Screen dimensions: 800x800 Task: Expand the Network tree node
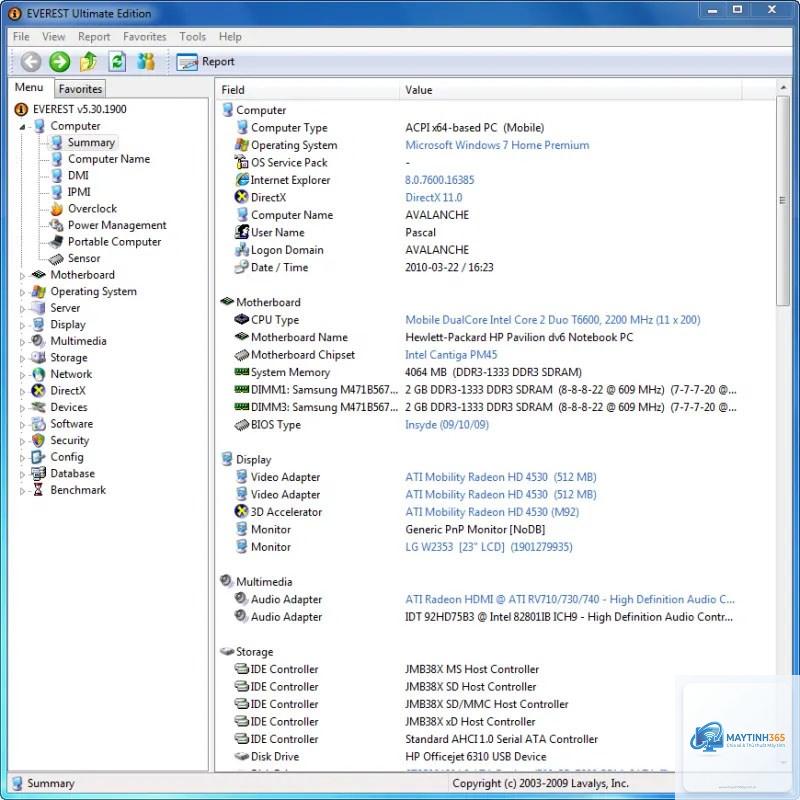point(22,375)
